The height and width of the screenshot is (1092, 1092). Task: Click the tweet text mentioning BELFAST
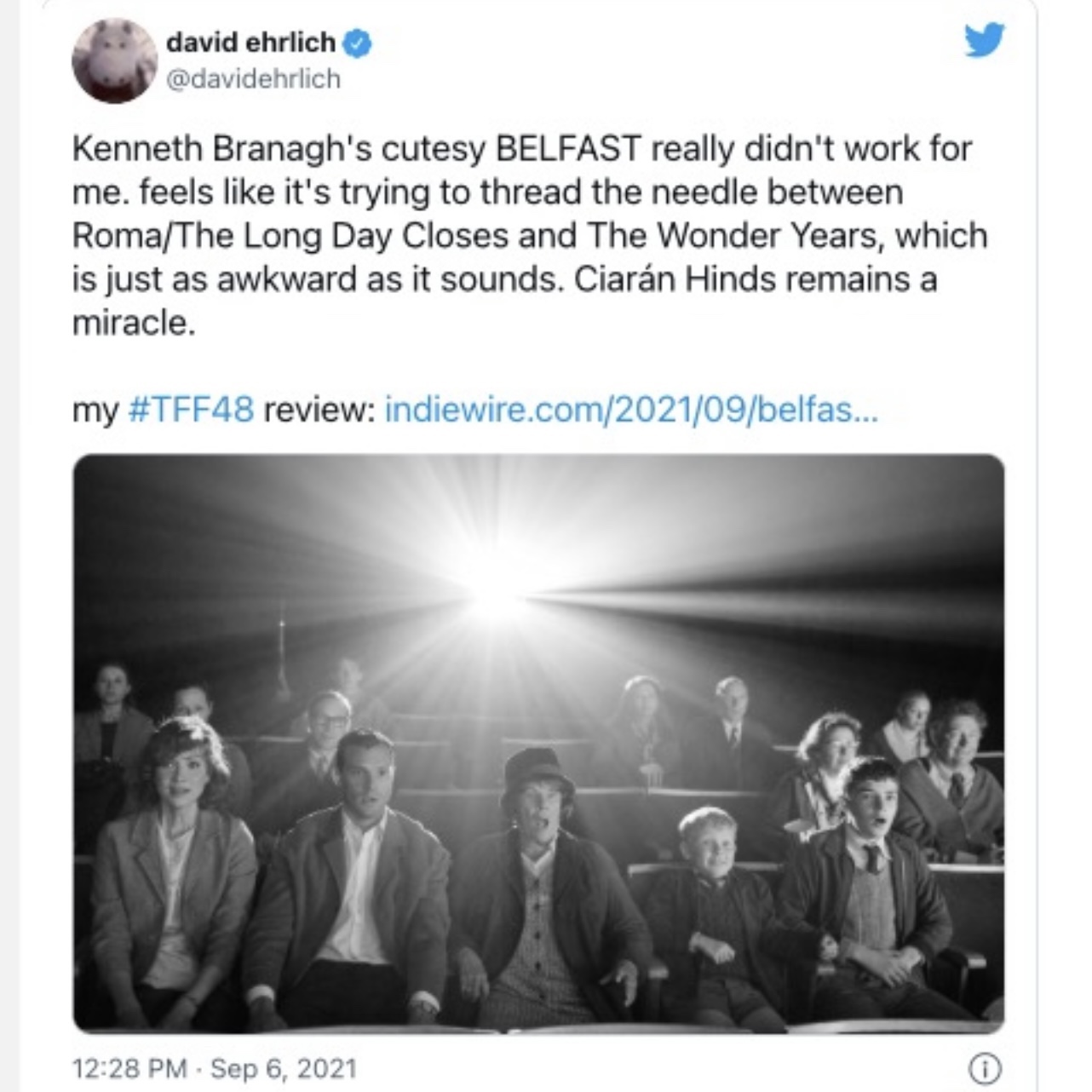[530, 235]
